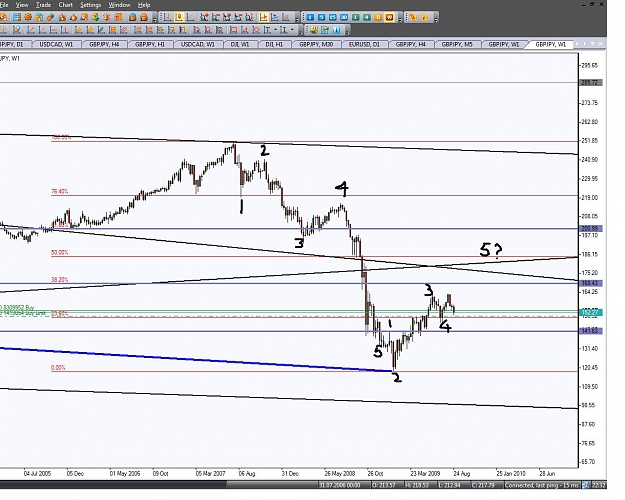
Task: Expand overflow chevron after the padlock icons
Action: (154, 18)
